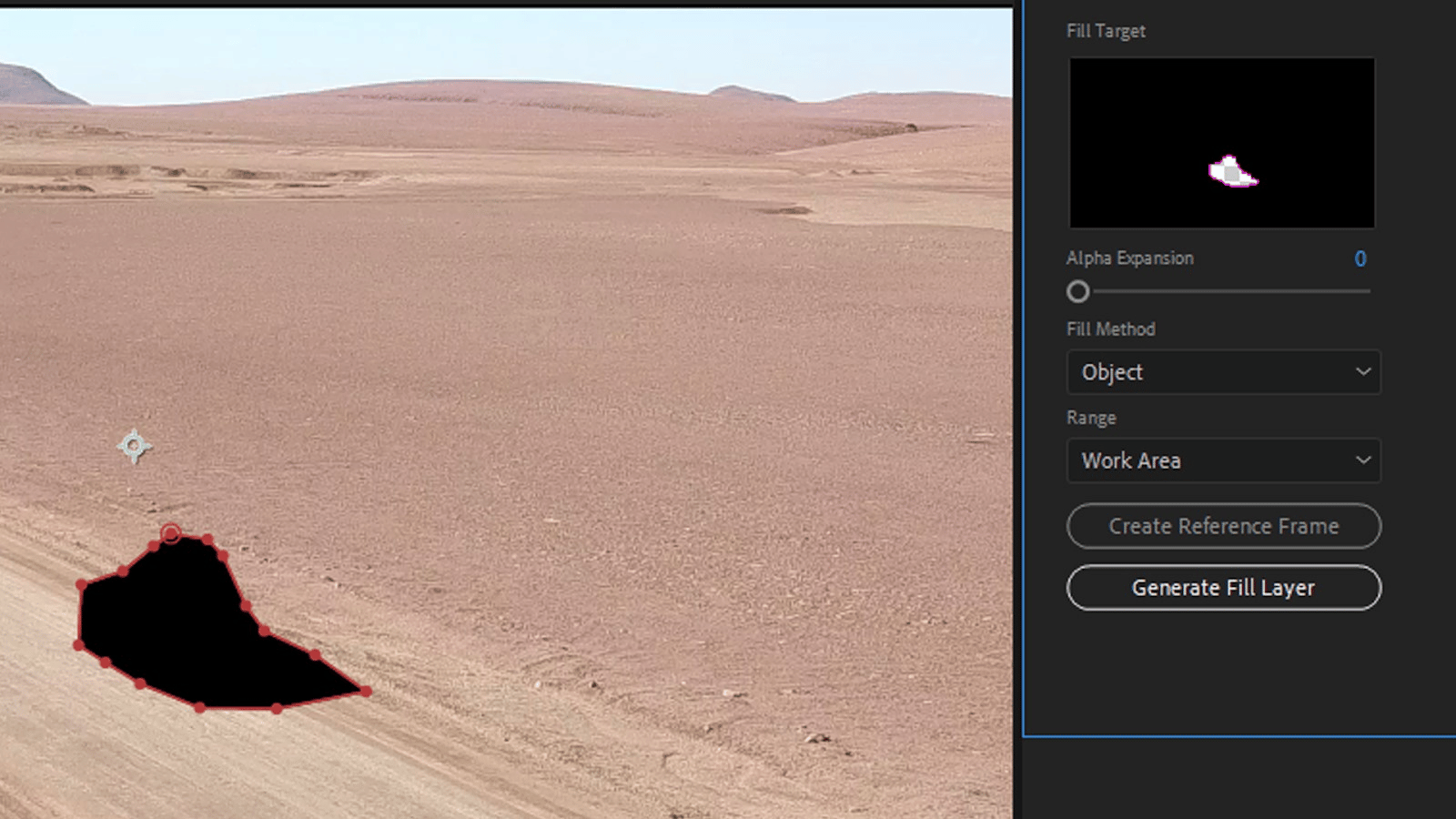Image resolution: width=1456 pixels, height=819 pixels.
Task: Open the Range dropdown showing Work Area
Action: tap(1222, 460)
